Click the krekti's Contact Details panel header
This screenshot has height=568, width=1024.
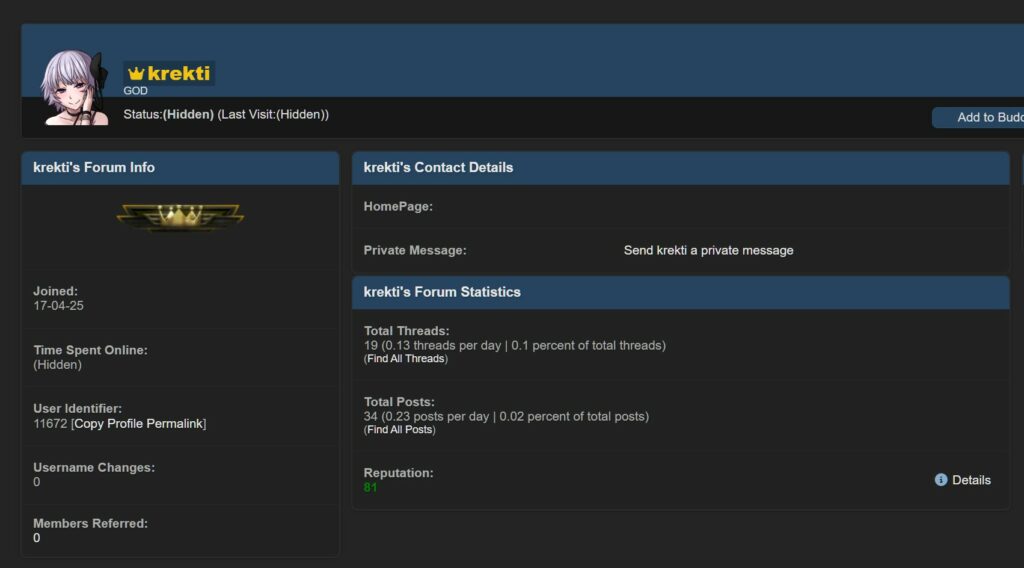point(438,167)
